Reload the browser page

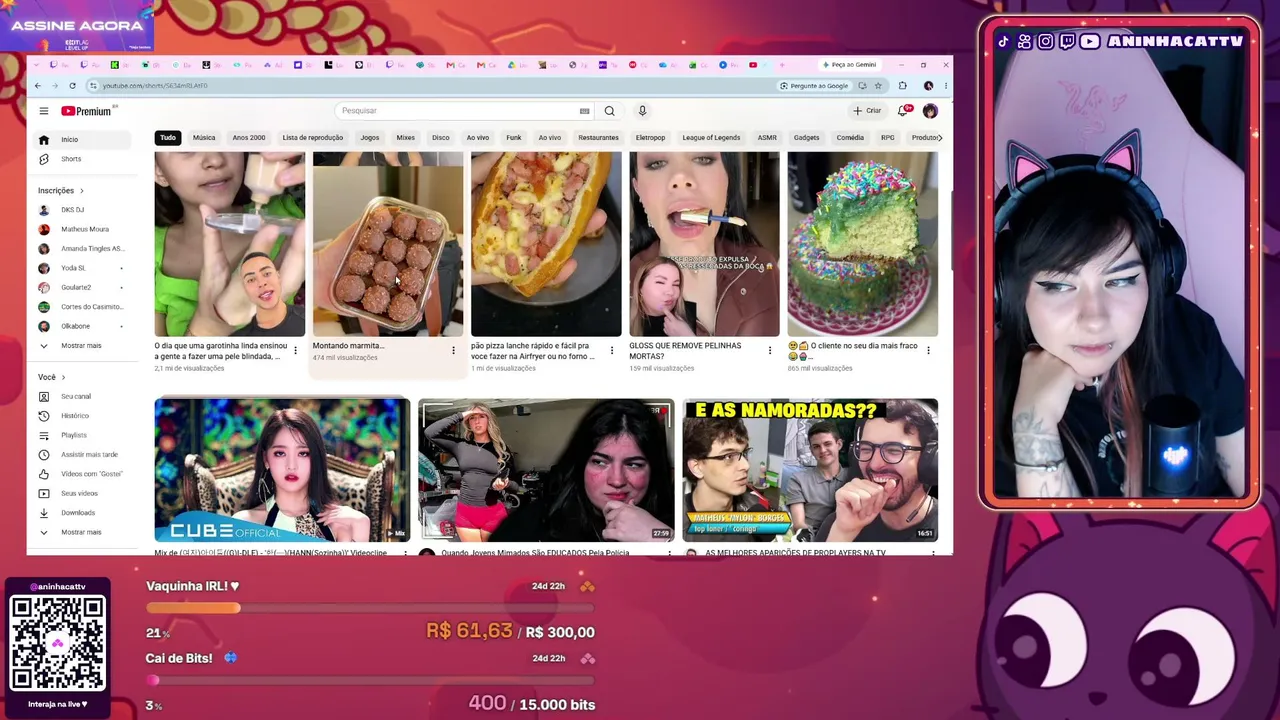pyautogui.click(x=73, y=86)
